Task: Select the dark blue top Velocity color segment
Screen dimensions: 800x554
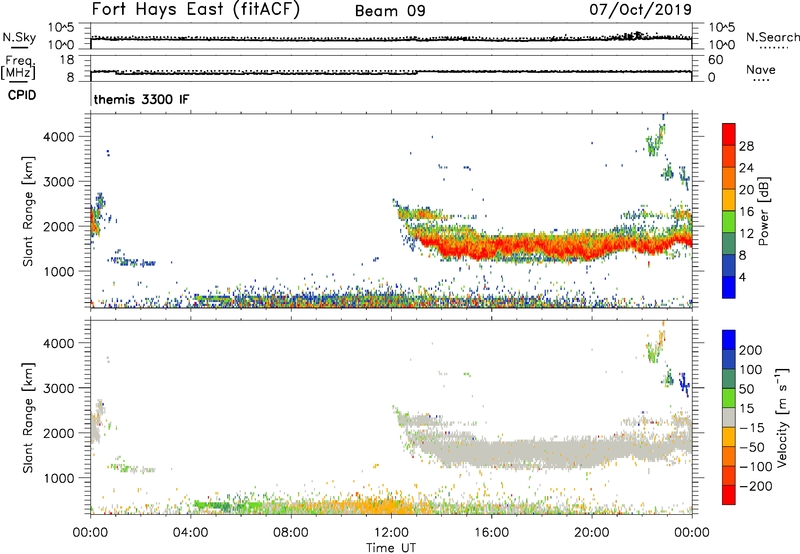Action: pos(729,340)
